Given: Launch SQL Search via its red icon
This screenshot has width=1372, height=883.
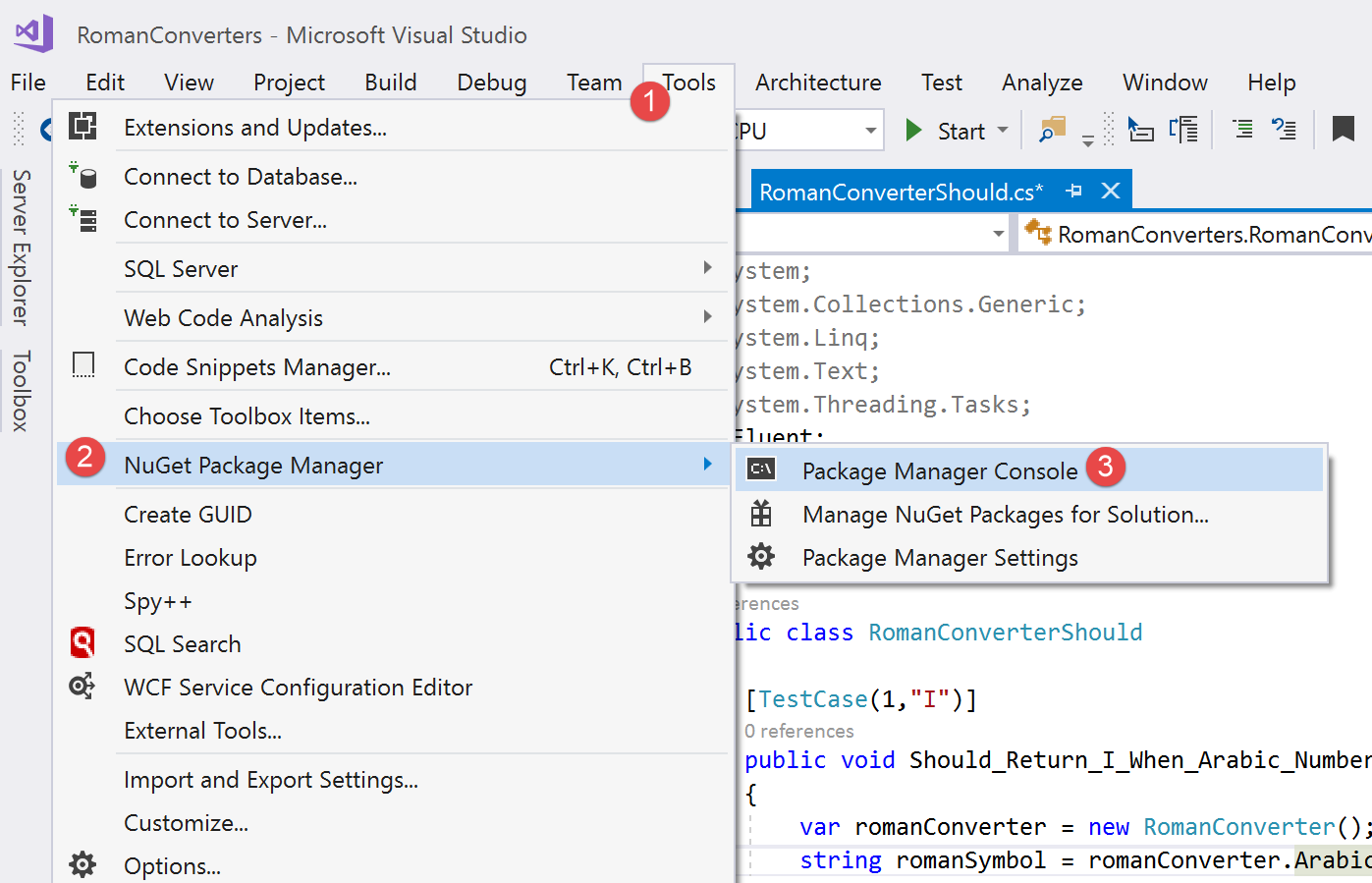Looking at the screenshot, I should point(83,642).
